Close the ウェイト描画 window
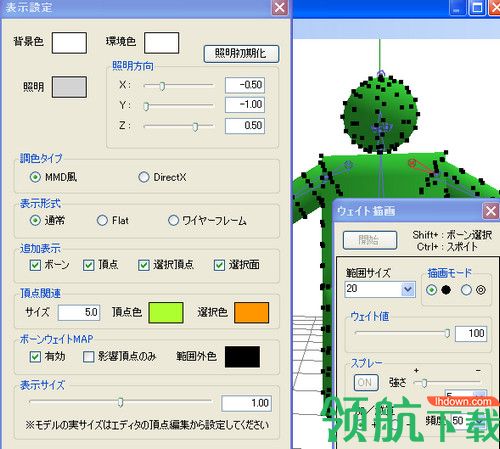 click(x=491, y=211)
